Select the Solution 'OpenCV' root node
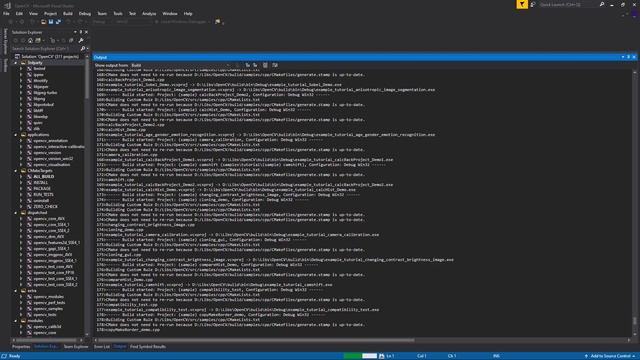 pyautogui.click(x=50, y=57)
